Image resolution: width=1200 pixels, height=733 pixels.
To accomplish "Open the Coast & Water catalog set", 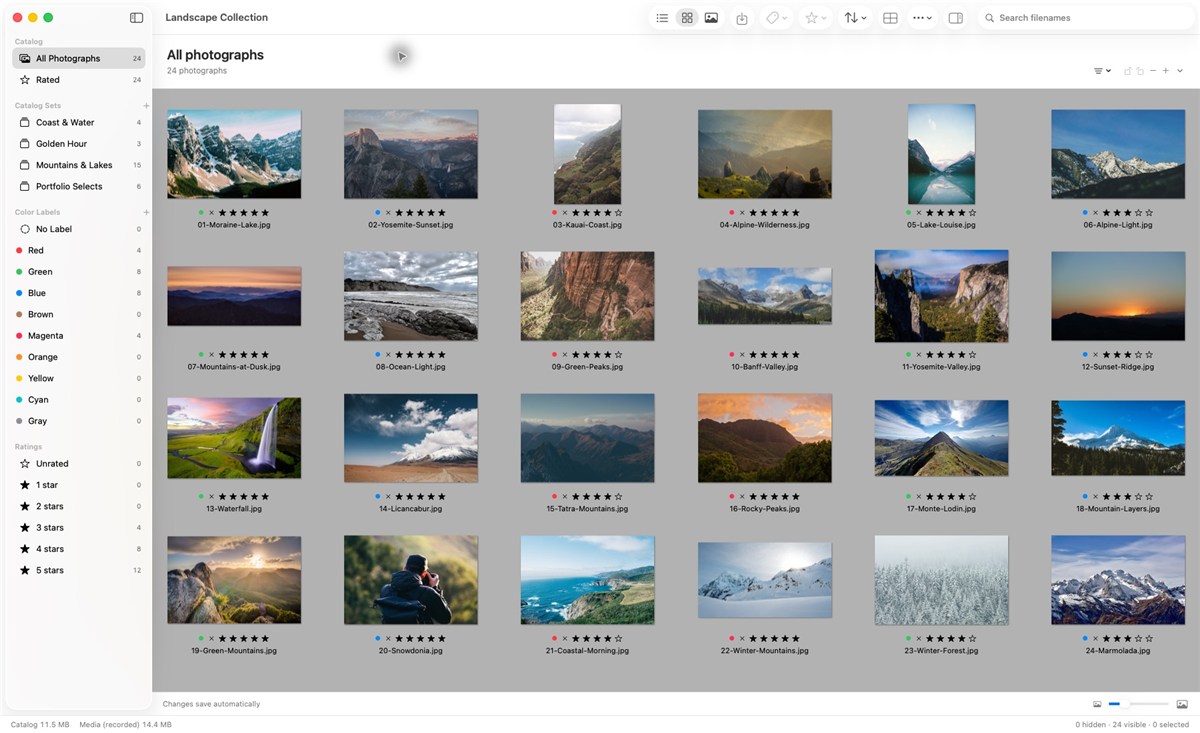I will click(x=79, y=122).
